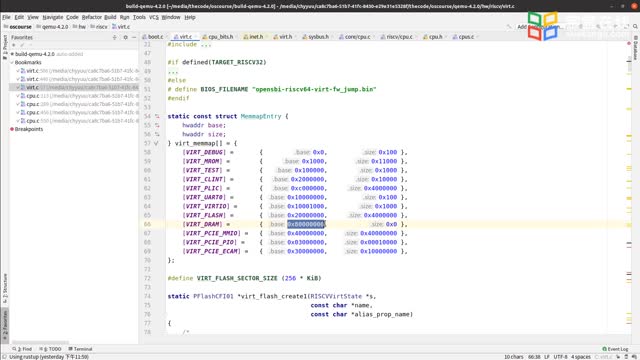The image size is (640, 360).
Task: Click the bookmark checkmark on line 57
Action: coord(156,143)
